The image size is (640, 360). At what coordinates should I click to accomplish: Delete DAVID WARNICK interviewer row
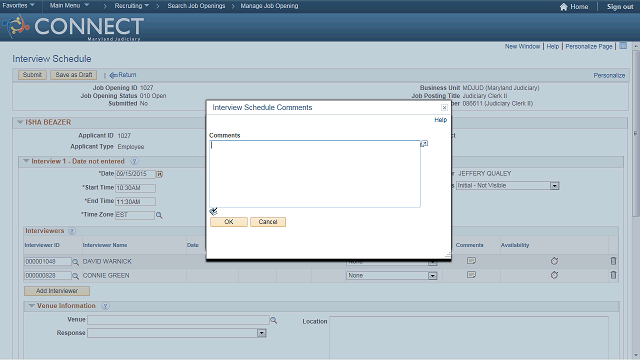point(613,261)
